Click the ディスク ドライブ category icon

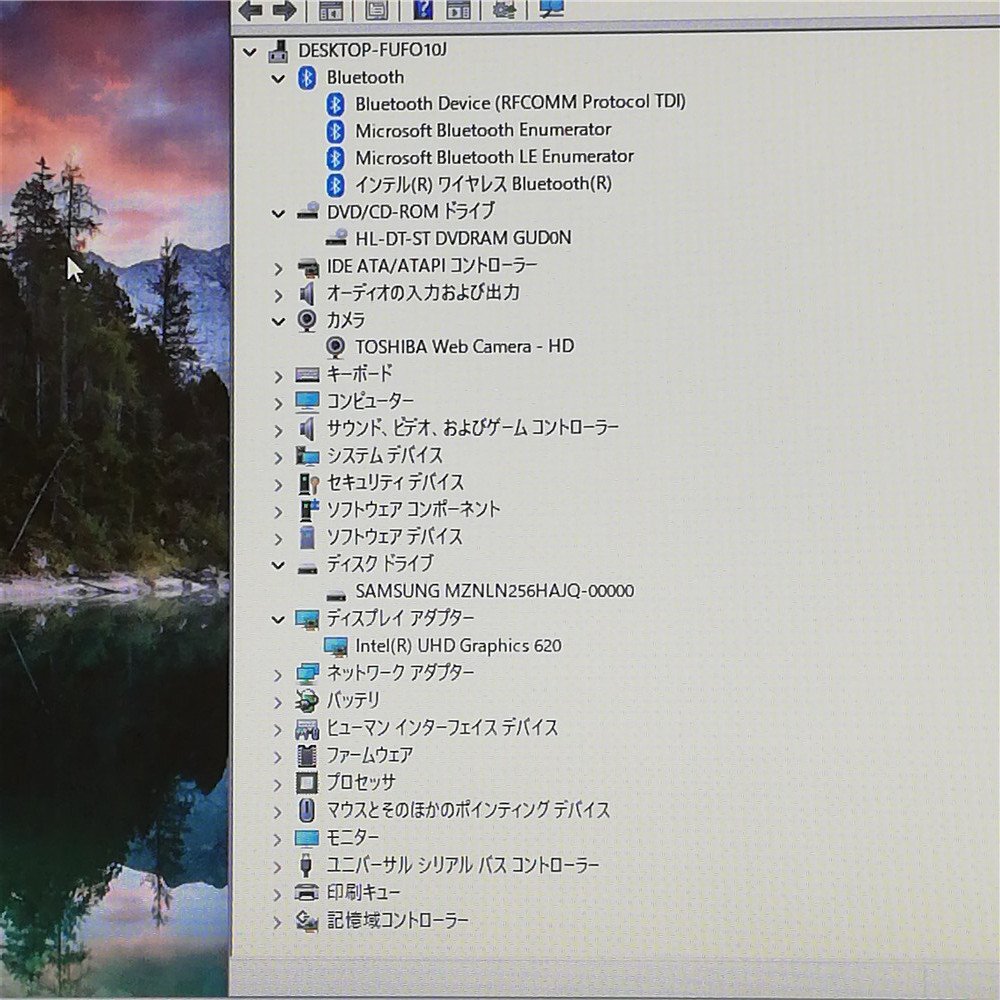click(x=307, y=568)
